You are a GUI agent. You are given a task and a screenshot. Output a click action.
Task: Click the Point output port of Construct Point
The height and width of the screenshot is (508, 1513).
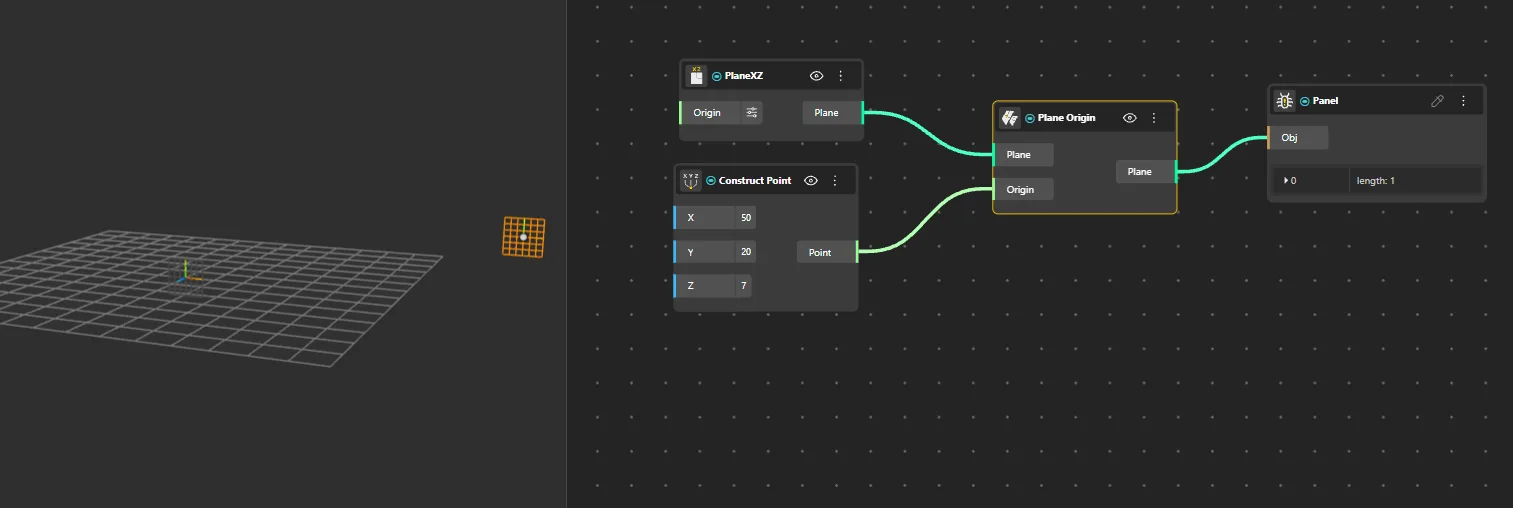point(828,252)
